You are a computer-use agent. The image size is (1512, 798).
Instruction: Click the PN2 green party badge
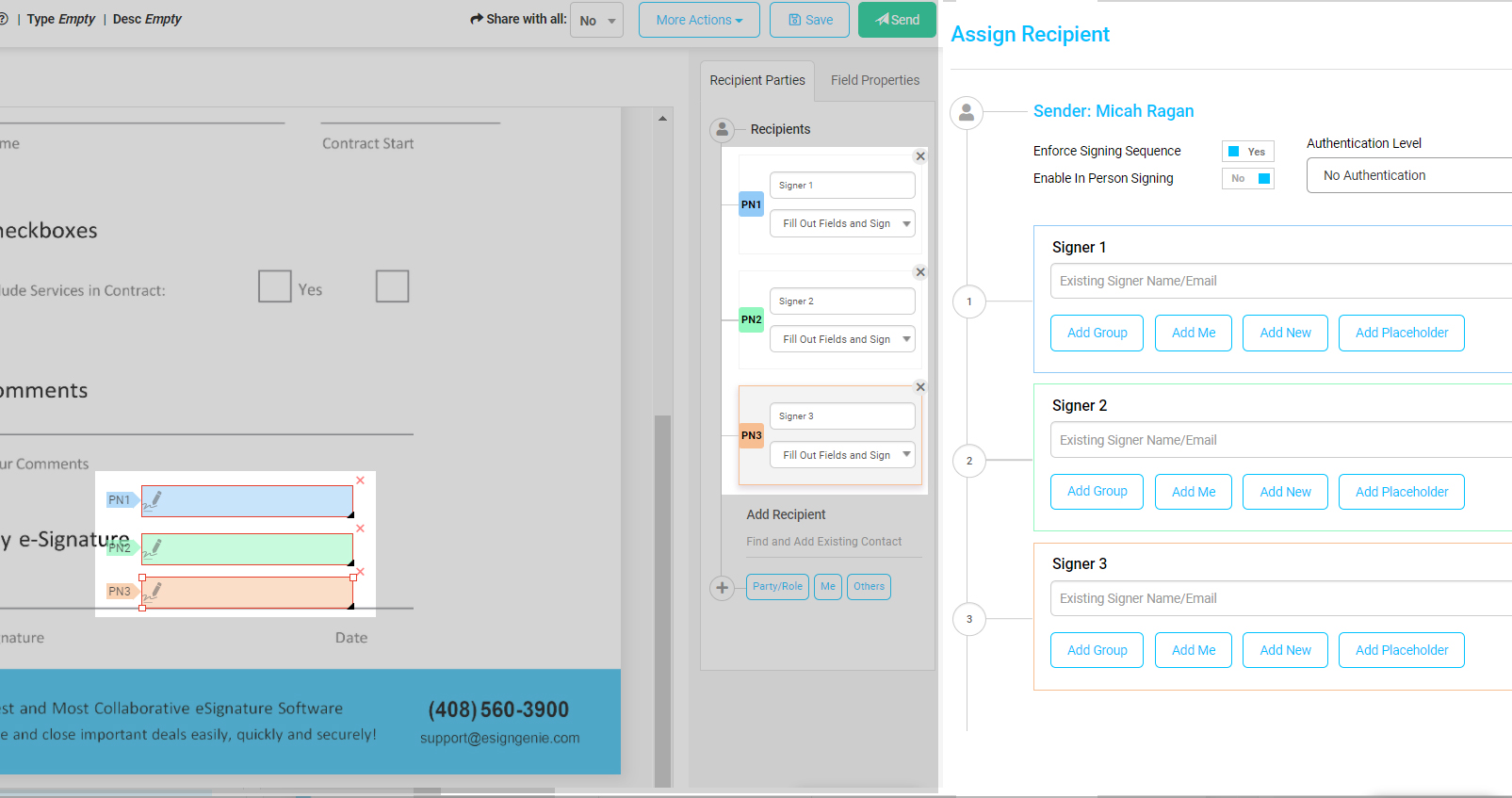point(751,319)
